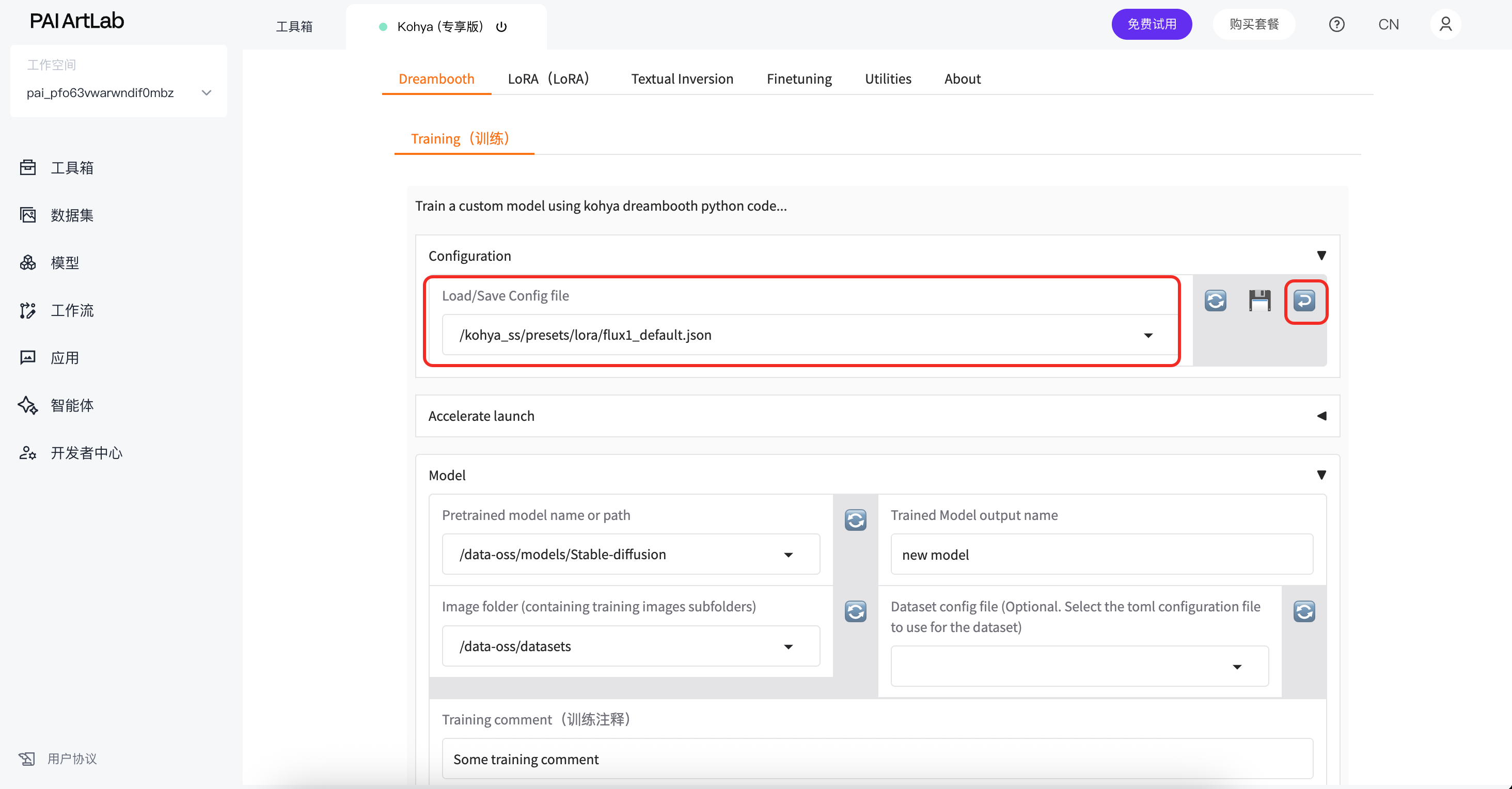The image size is (1512, 789).
Task: Open the workspace selector dropdown
Action: coord(206,93)
